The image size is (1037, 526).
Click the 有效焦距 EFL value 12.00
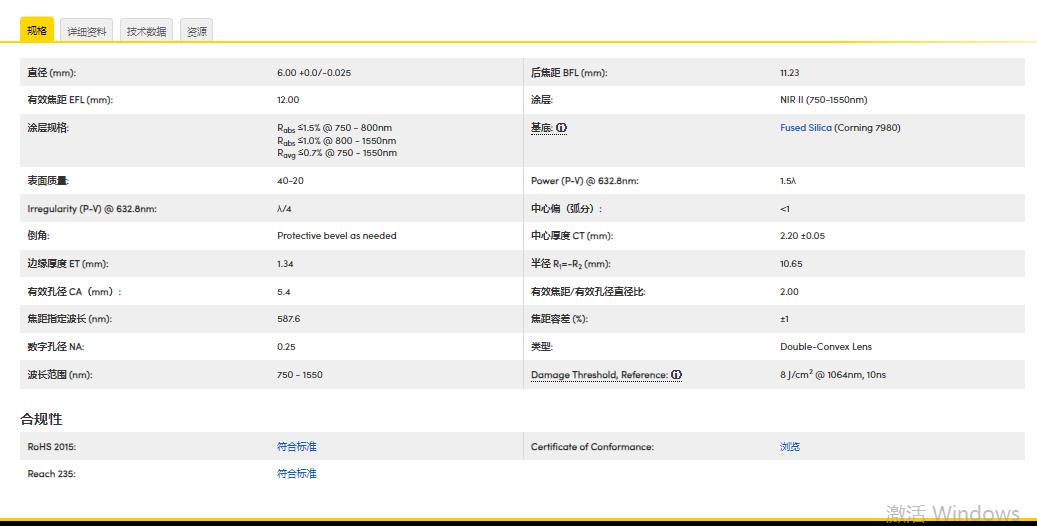pyautogui.click(x=288, y=100)
